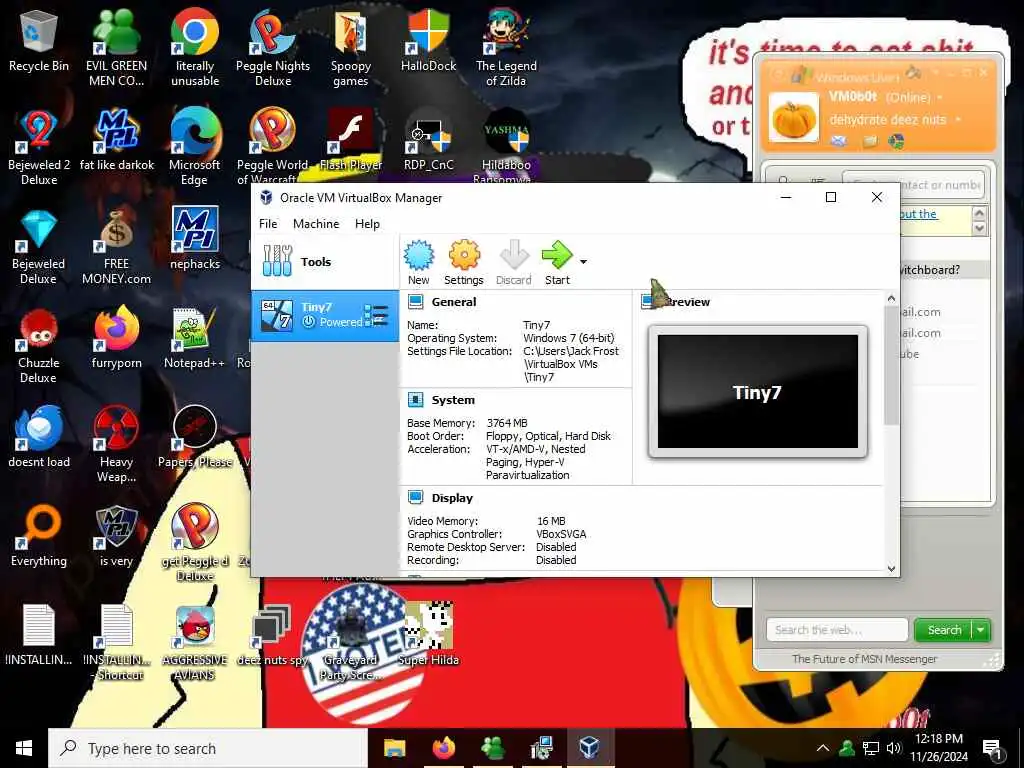This screenshot has height=768, width=1024.
Task: Select the nephacks desktop icon
Action: coord(195,239)
